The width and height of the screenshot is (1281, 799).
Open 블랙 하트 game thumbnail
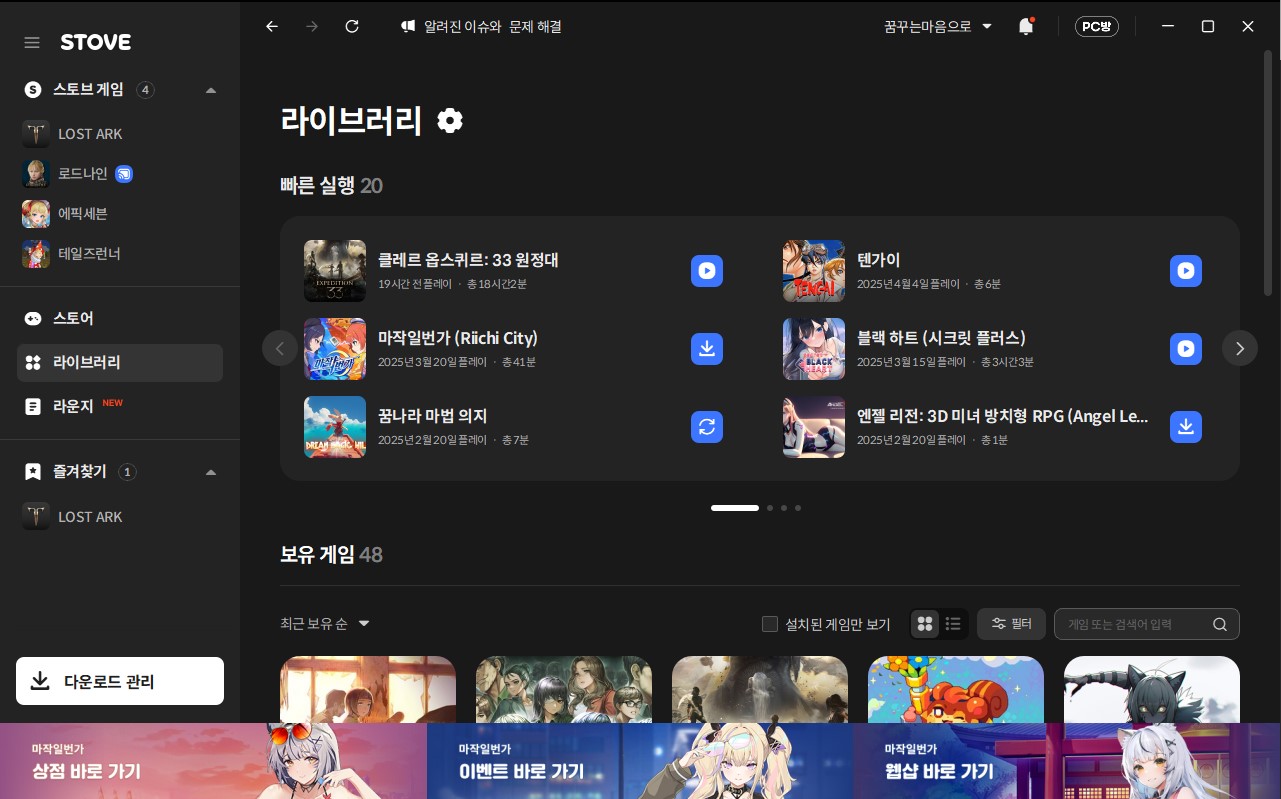[814, 349]
